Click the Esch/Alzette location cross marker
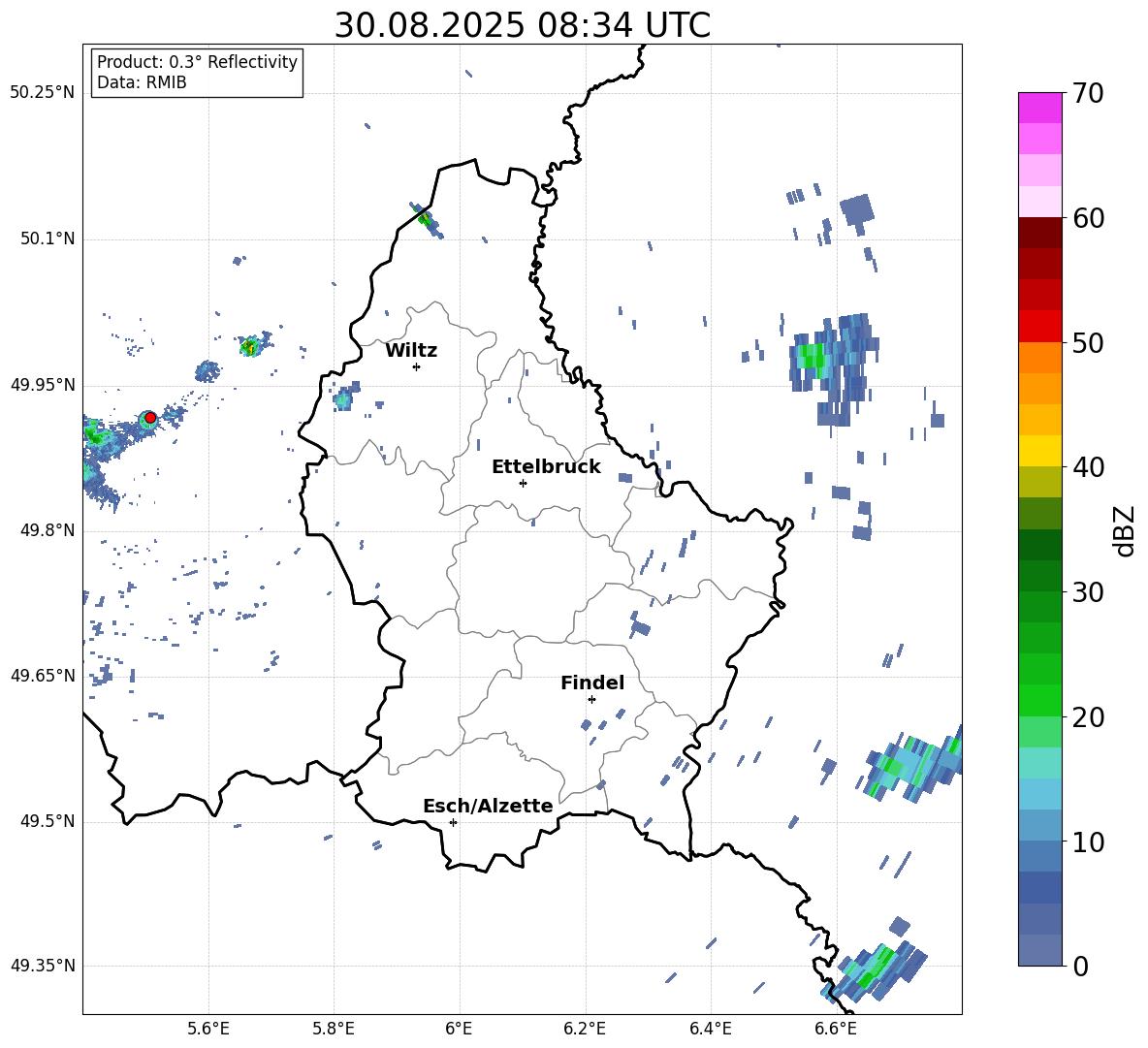This screenshot has height=1048, width=1148. 453,822
